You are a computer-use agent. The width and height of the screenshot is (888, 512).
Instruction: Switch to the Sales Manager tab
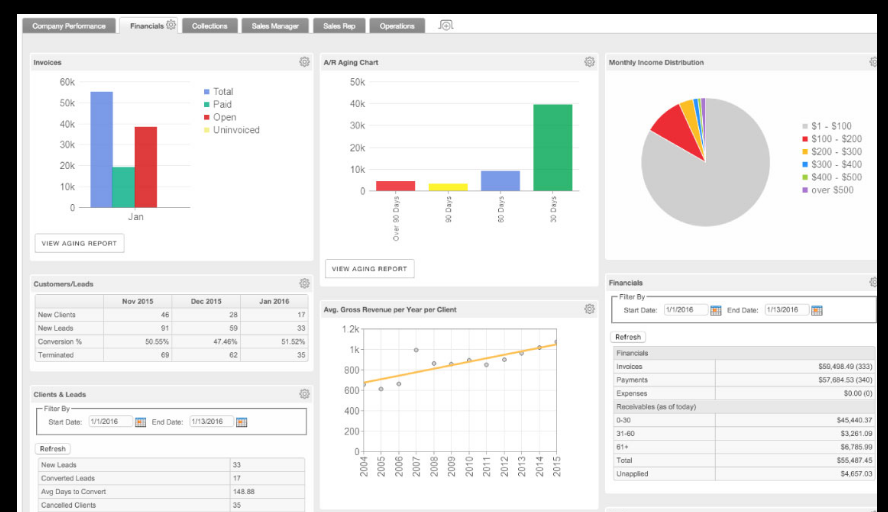coord(274,26)
